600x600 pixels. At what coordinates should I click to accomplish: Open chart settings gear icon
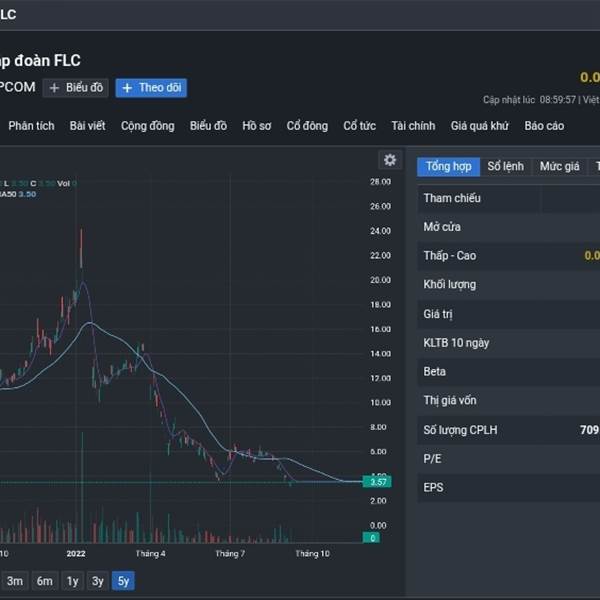pyautogui.click(x=390, y=160)
